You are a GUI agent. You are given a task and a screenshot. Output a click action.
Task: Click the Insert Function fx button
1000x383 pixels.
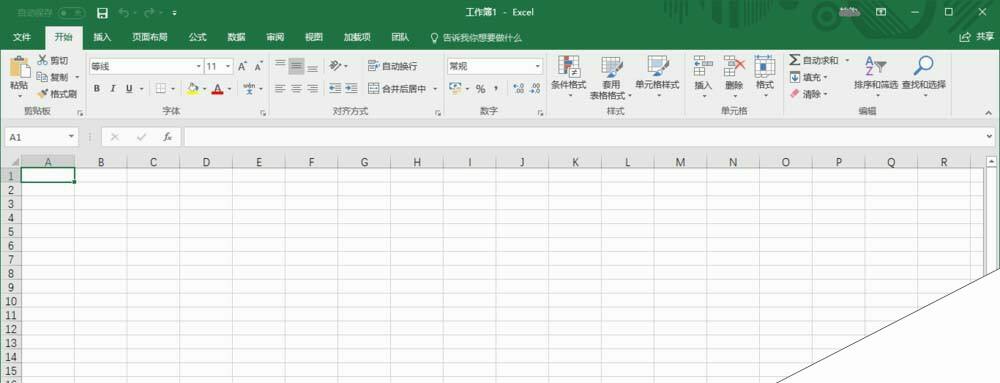tap(167, 137)
